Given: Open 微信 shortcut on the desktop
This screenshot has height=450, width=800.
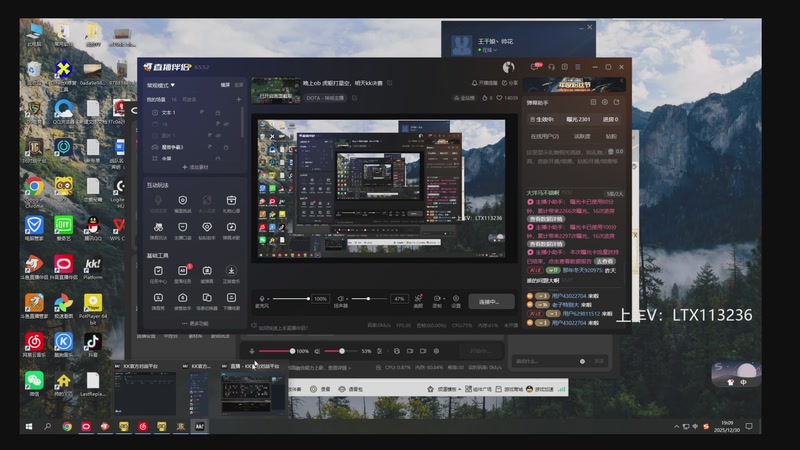Looking at the screenshot, I should [x=34, y=383].
